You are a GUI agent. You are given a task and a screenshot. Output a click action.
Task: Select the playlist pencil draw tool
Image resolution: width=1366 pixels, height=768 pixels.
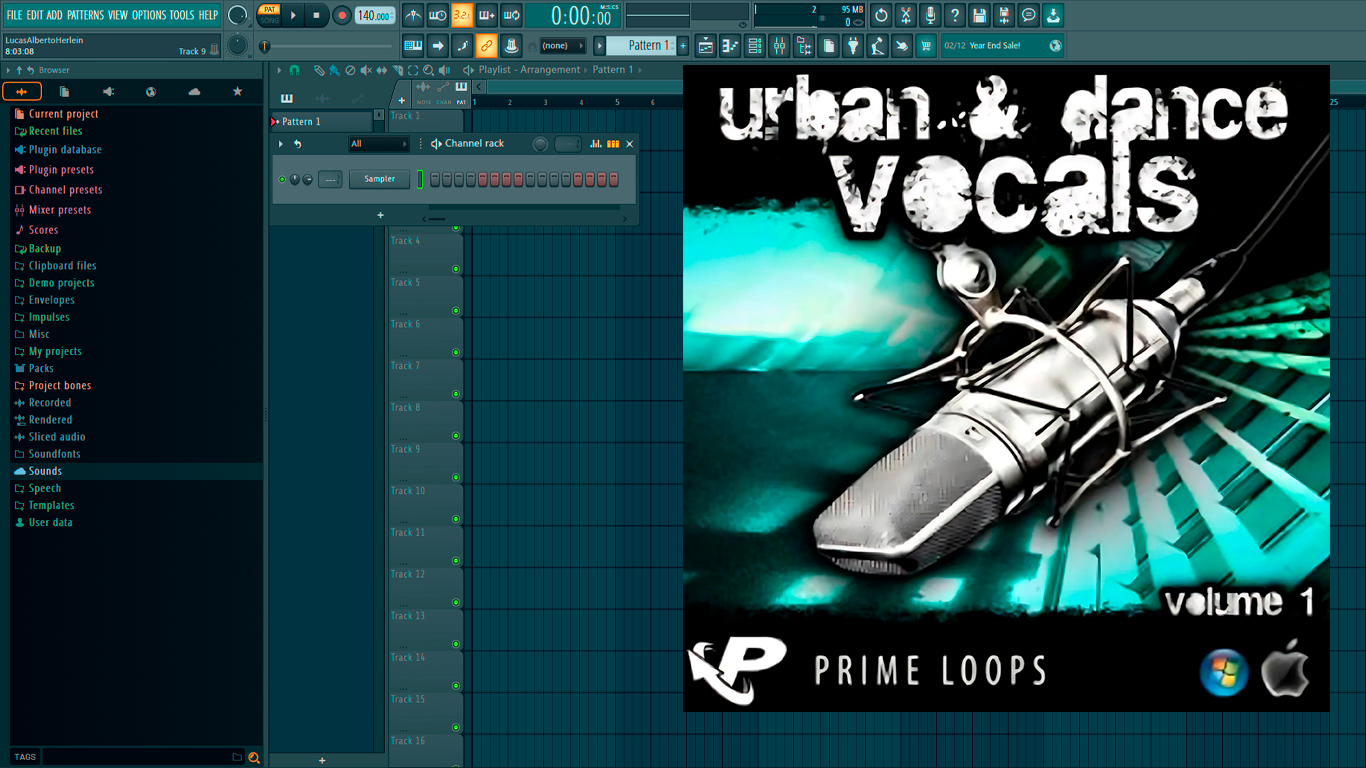(x=318, y=70)
